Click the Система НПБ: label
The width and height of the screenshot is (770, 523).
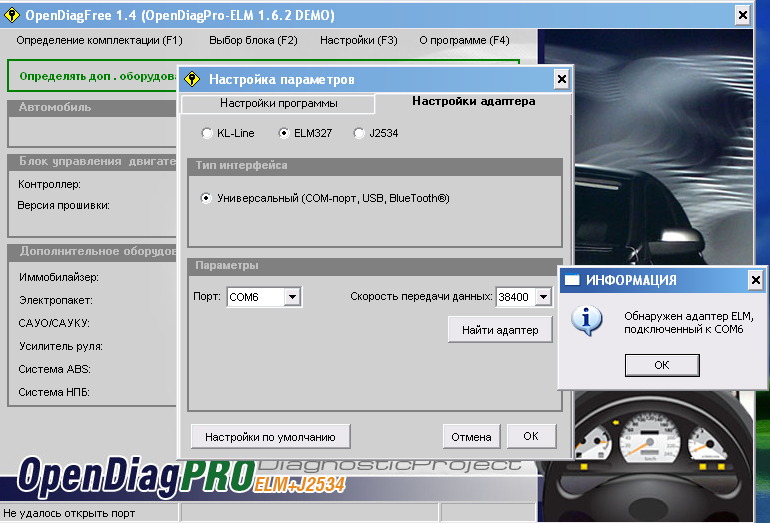(54, 392)
